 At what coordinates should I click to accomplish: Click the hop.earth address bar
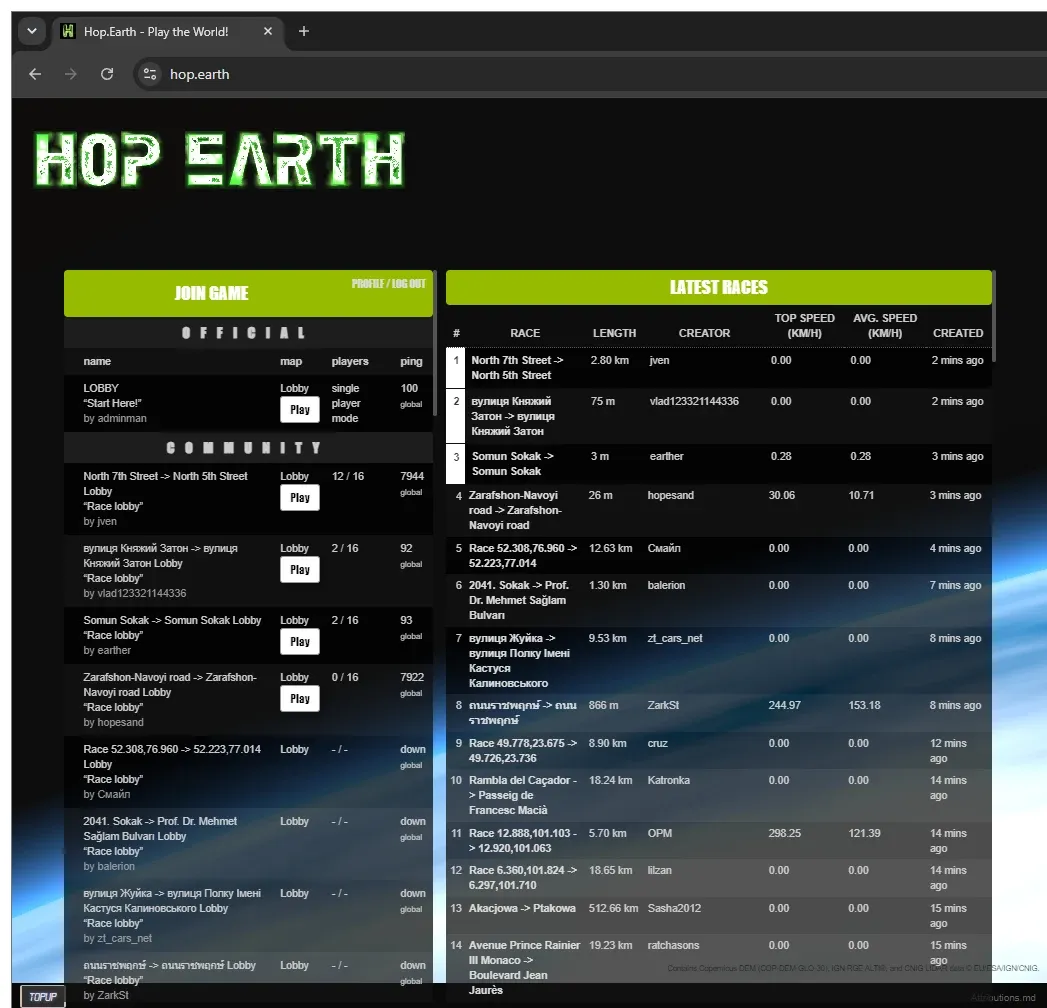pyautogui.click(x=588, y=74)
